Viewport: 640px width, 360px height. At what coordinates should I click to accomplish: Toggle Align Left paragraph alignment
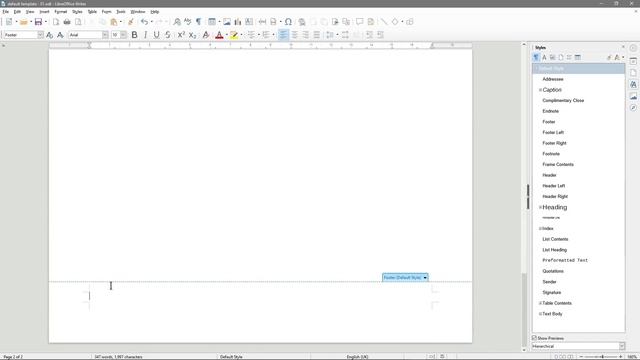283,35
